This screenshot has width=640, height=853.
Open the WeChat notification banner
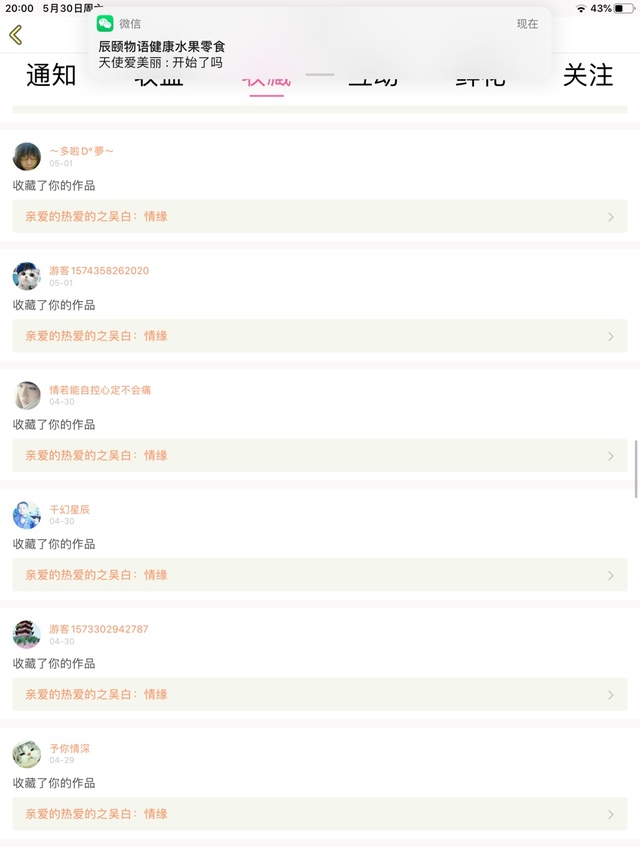coord(318,45)
